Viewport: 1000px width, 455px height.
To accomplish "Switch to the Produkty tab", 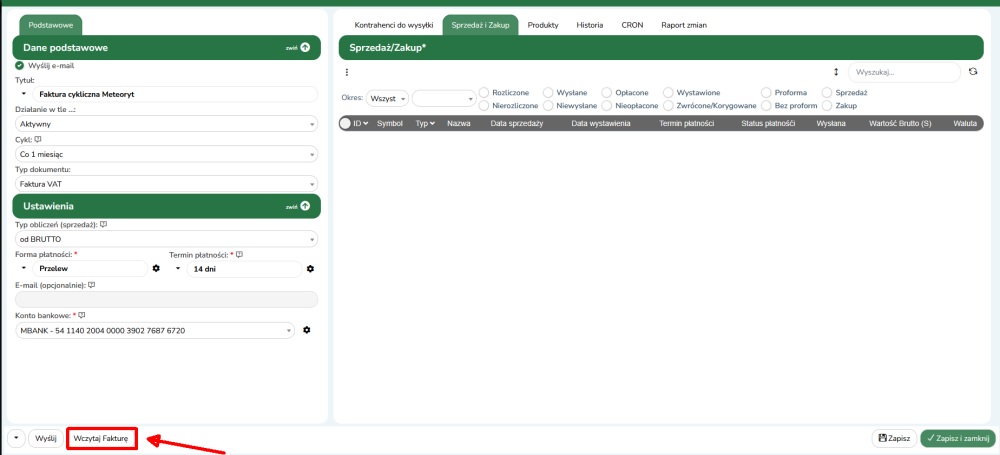I will 543,24.
